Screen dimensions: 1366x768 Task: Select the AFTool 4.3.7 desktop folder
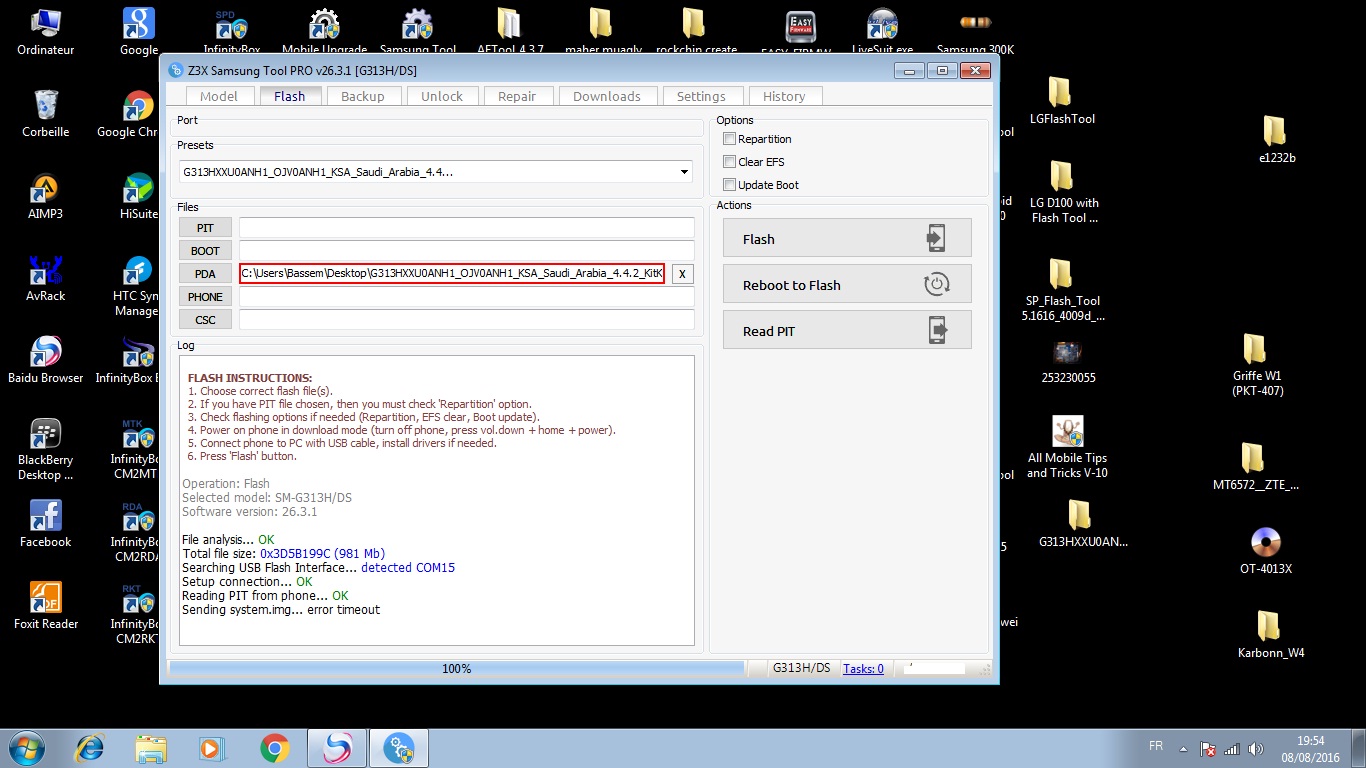pos(510,32)
